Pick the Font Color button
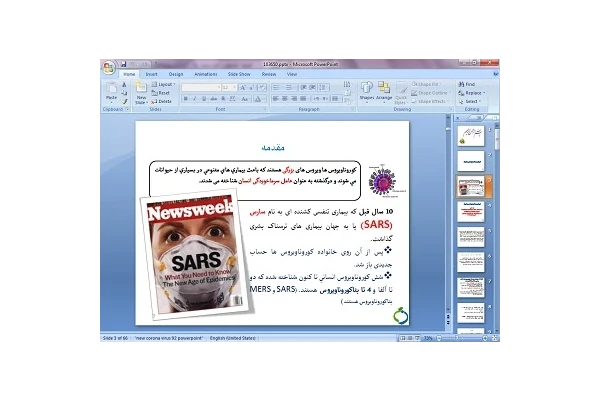The image size is (600, 400). coord(260,99)
